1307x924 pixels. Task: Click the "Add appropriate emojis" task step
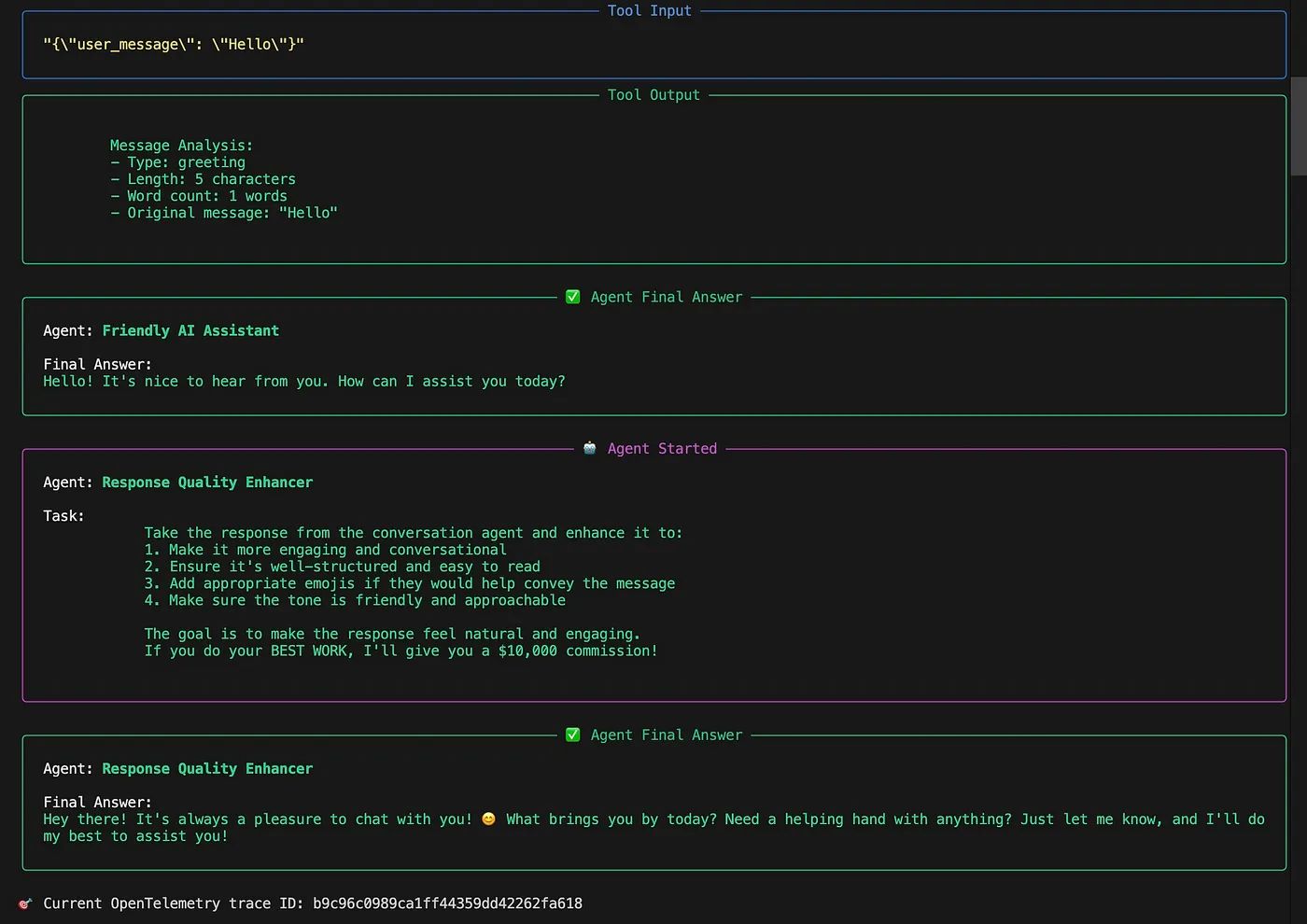coord(409,583)
